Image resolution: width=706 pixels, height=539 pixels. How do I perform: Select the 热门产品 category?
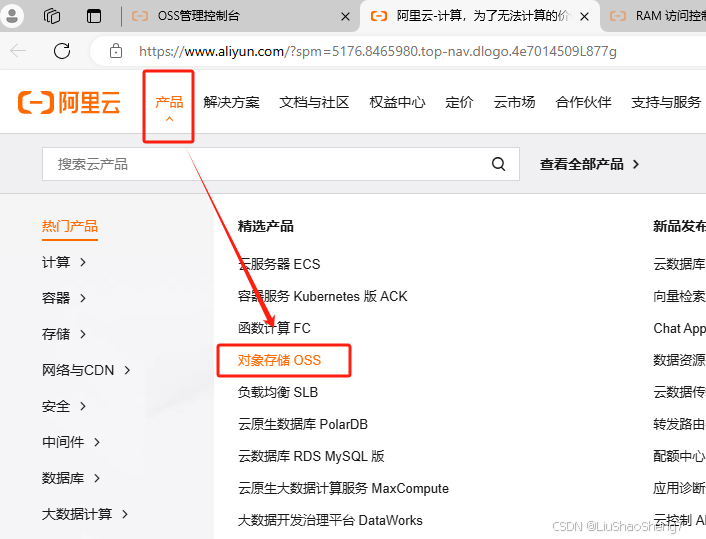coord(70,226)
